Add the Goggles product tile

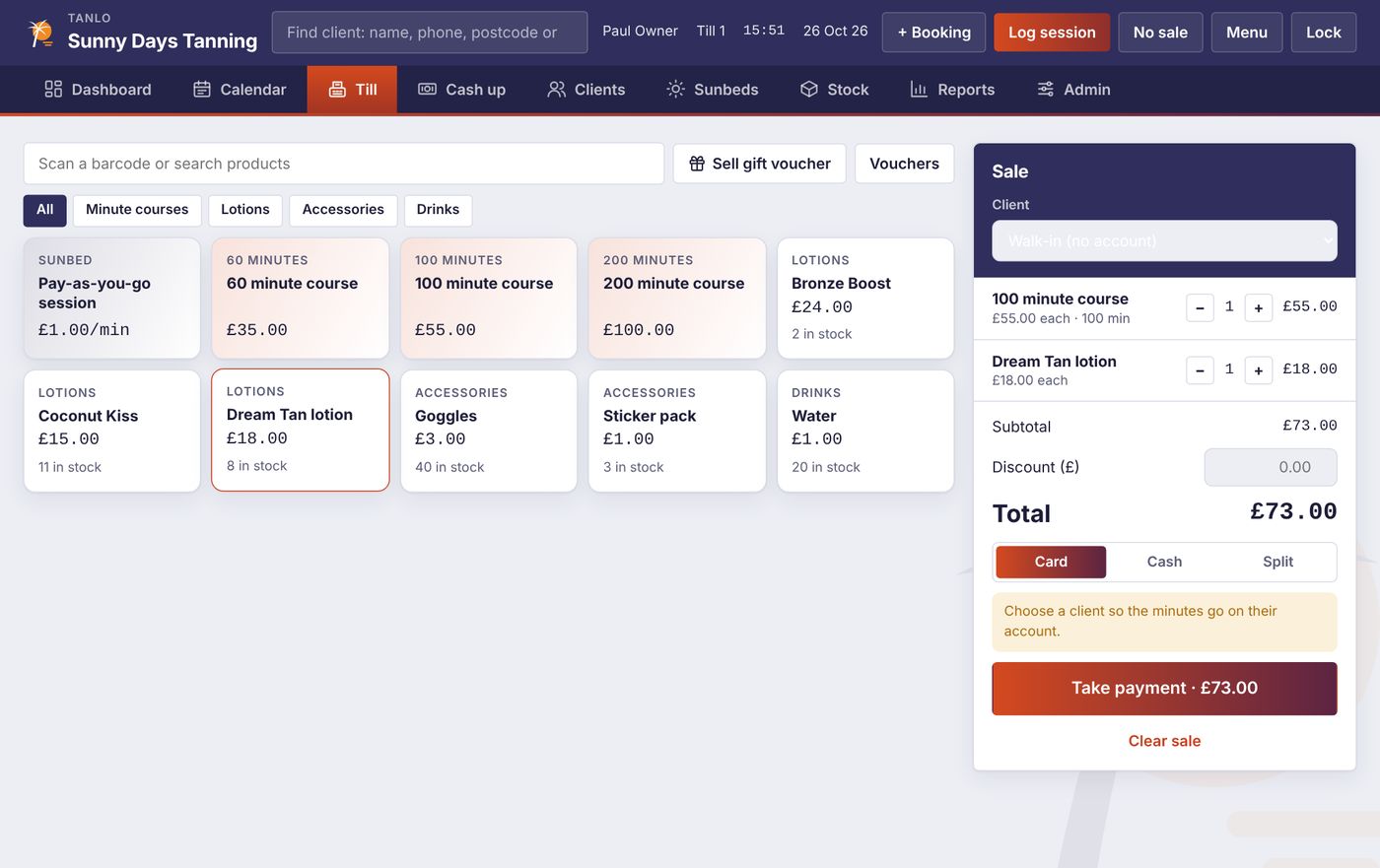(x=489, y=431)
